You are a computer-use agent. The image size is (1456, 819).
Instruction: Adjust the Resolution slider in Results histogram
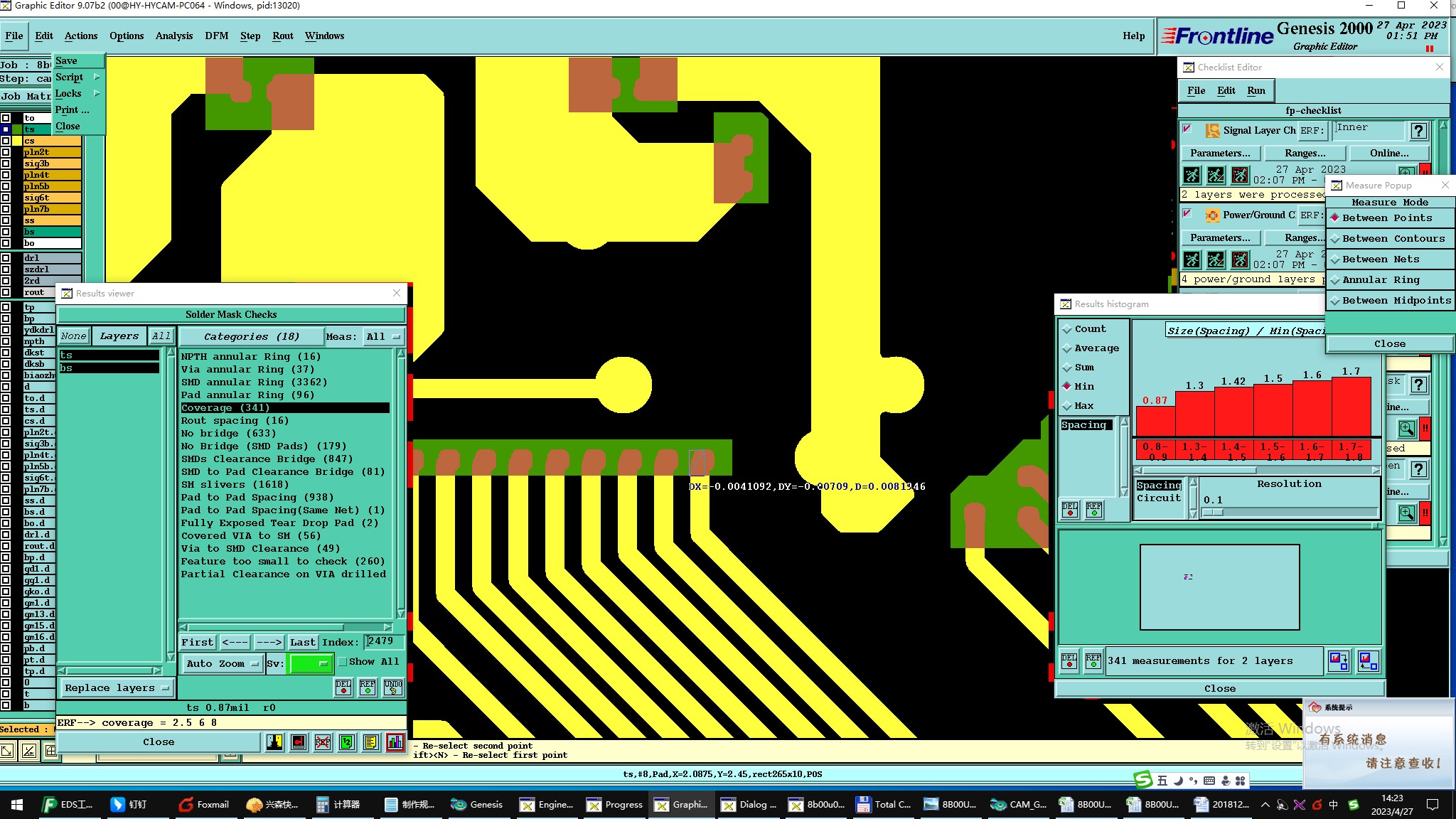coord(1212,512)
